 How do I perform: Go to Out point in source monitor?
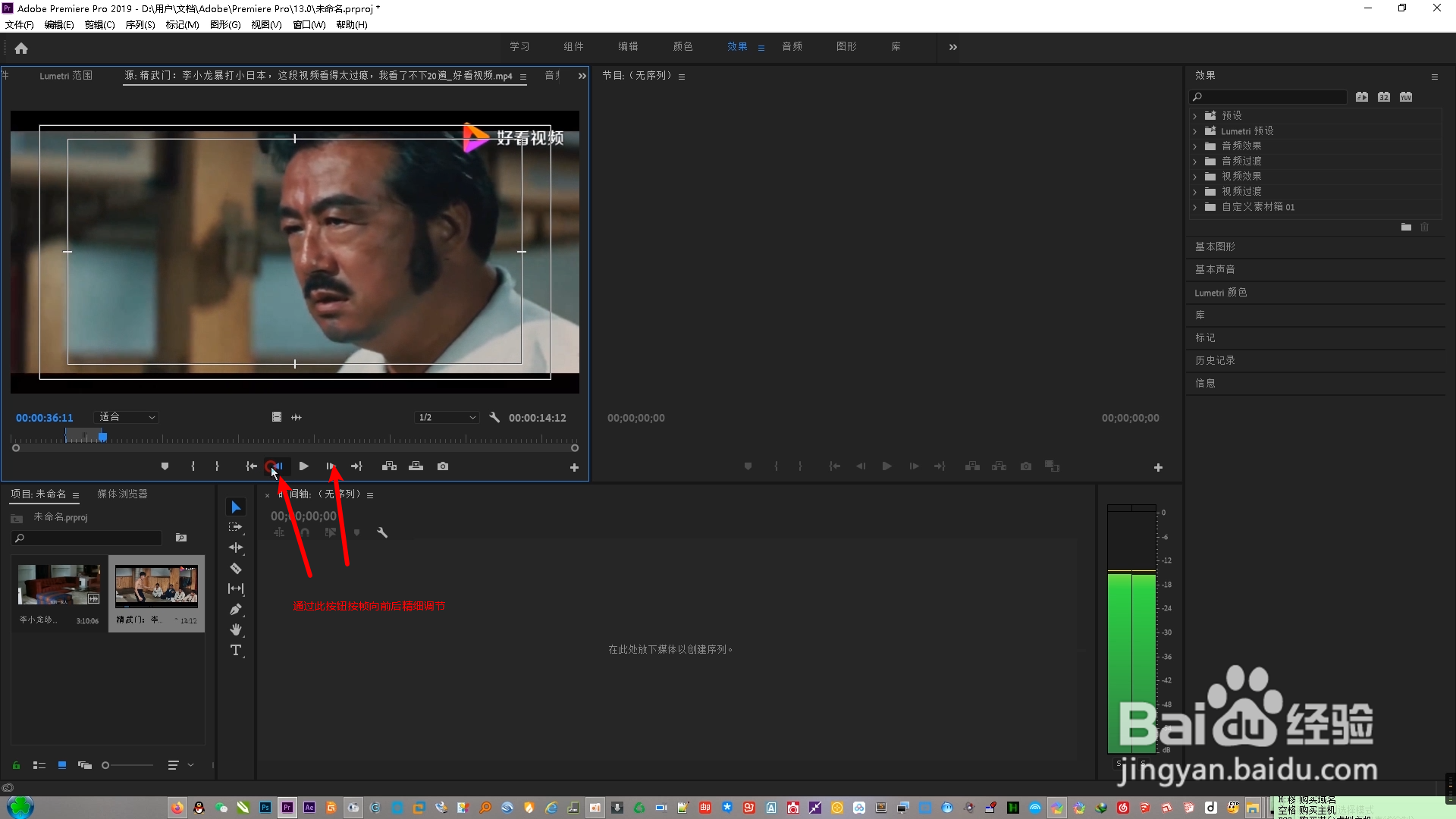[356, 466]
